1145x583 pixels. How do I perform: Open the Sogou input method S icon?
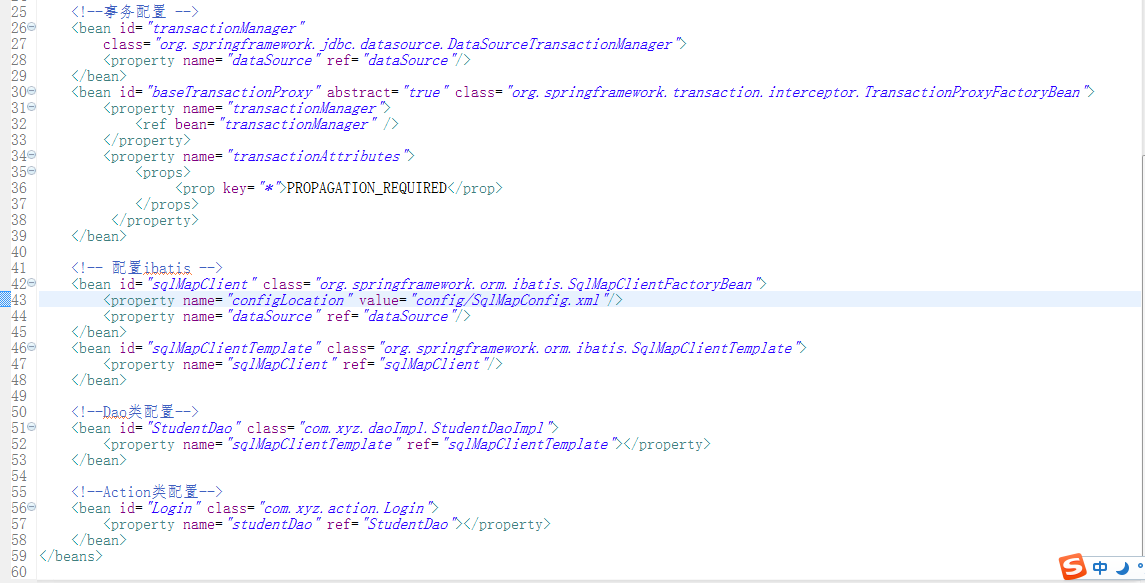[1073, 567]
